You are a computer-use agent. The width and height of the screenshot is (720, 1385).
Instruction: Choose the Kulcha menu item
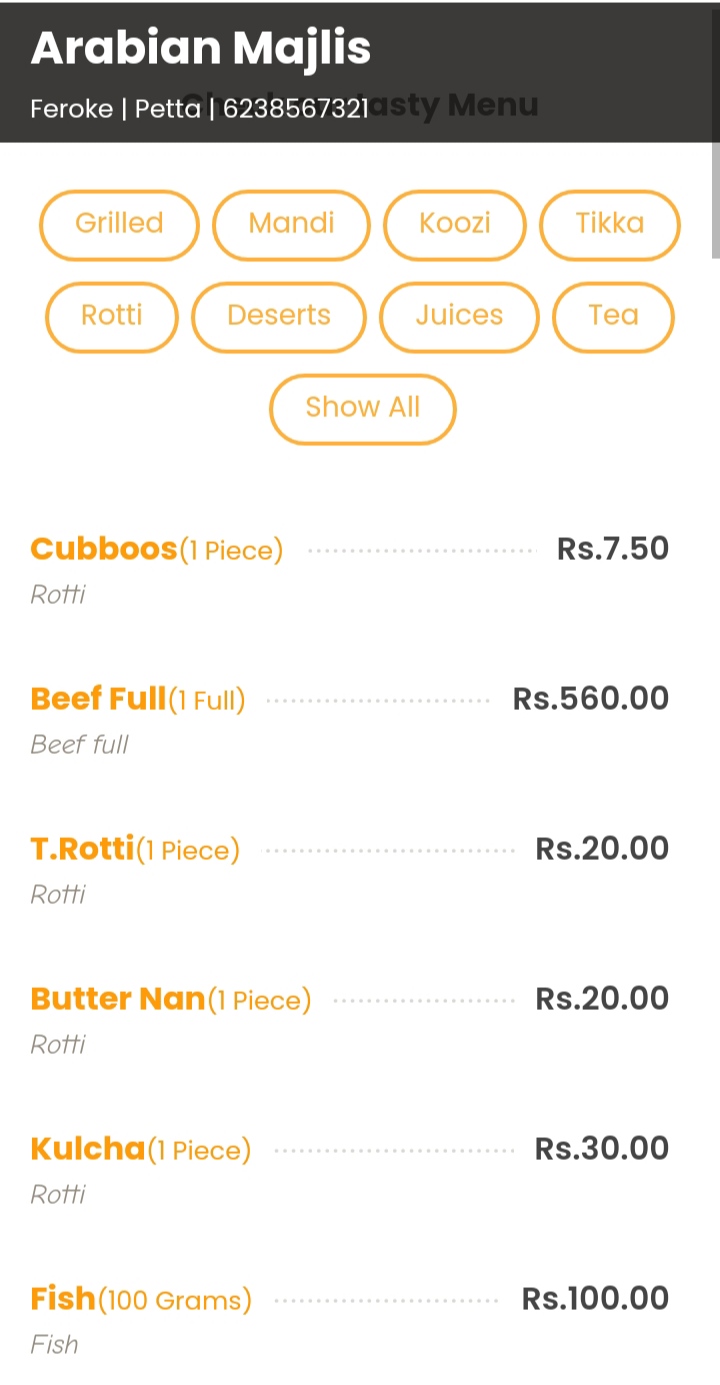pos(88,1149)
